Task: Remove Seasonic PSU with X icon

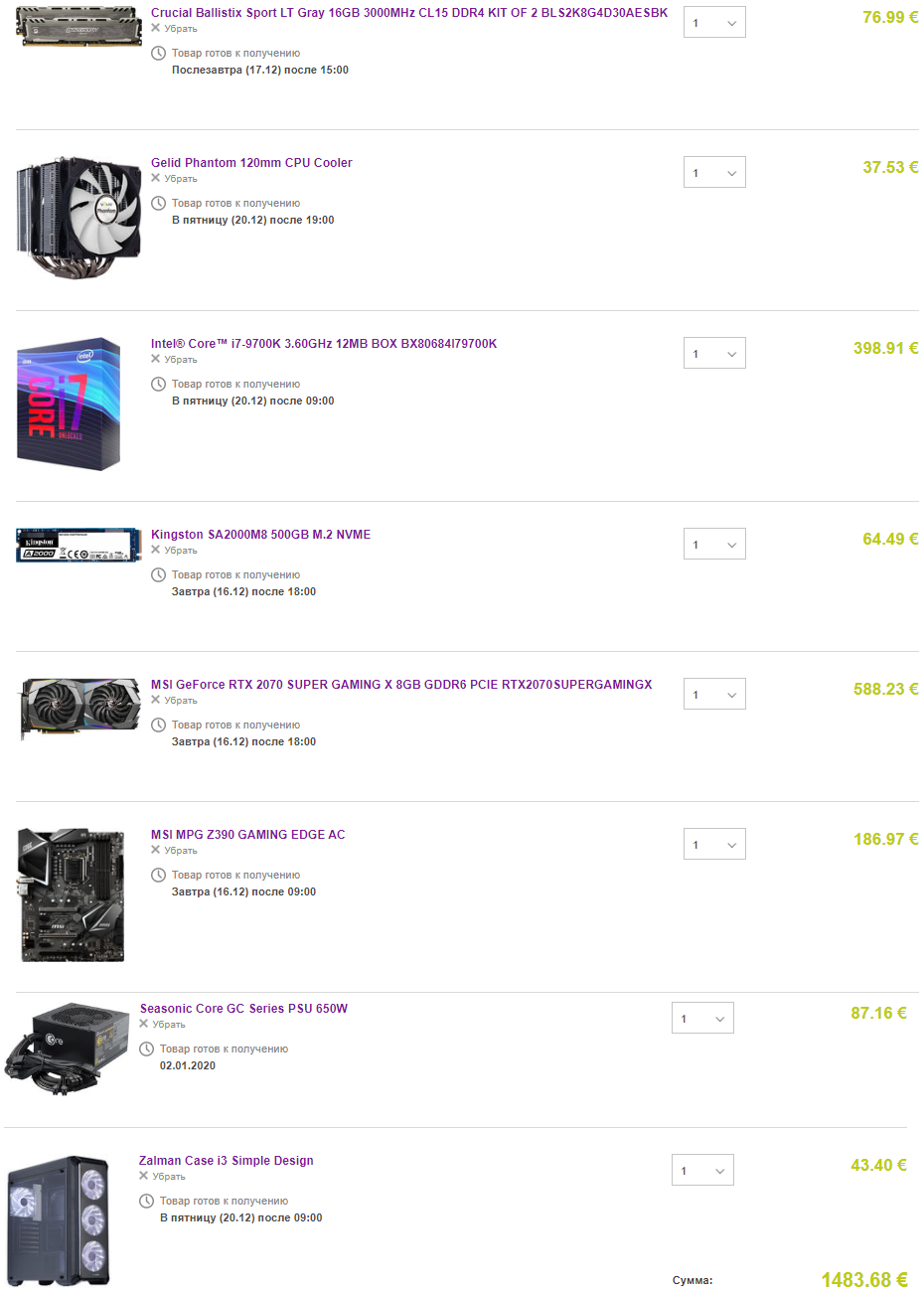Action: [x=143, y=1024]
